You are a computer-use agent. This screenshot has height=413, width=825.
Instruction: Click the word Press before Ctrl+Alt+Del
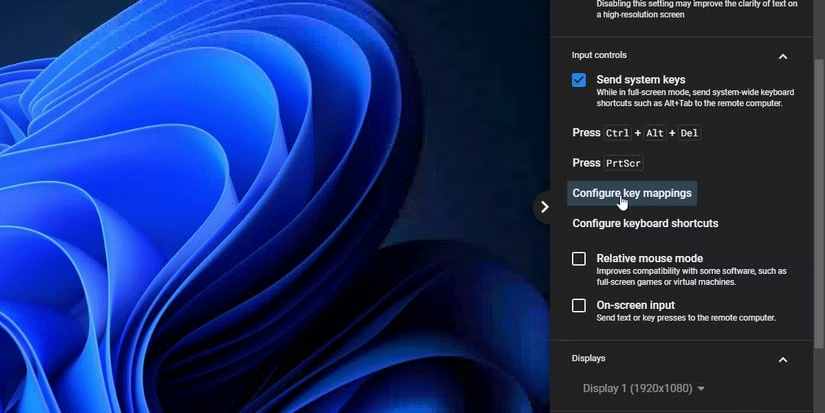coord(586,133)
